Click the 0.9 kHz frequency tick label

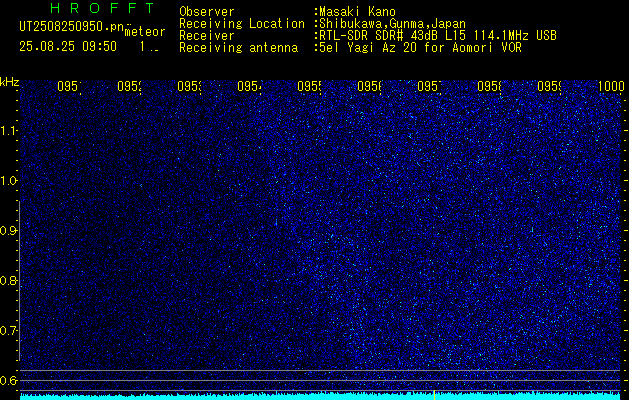pyautogui.click(x=8, y=231)
